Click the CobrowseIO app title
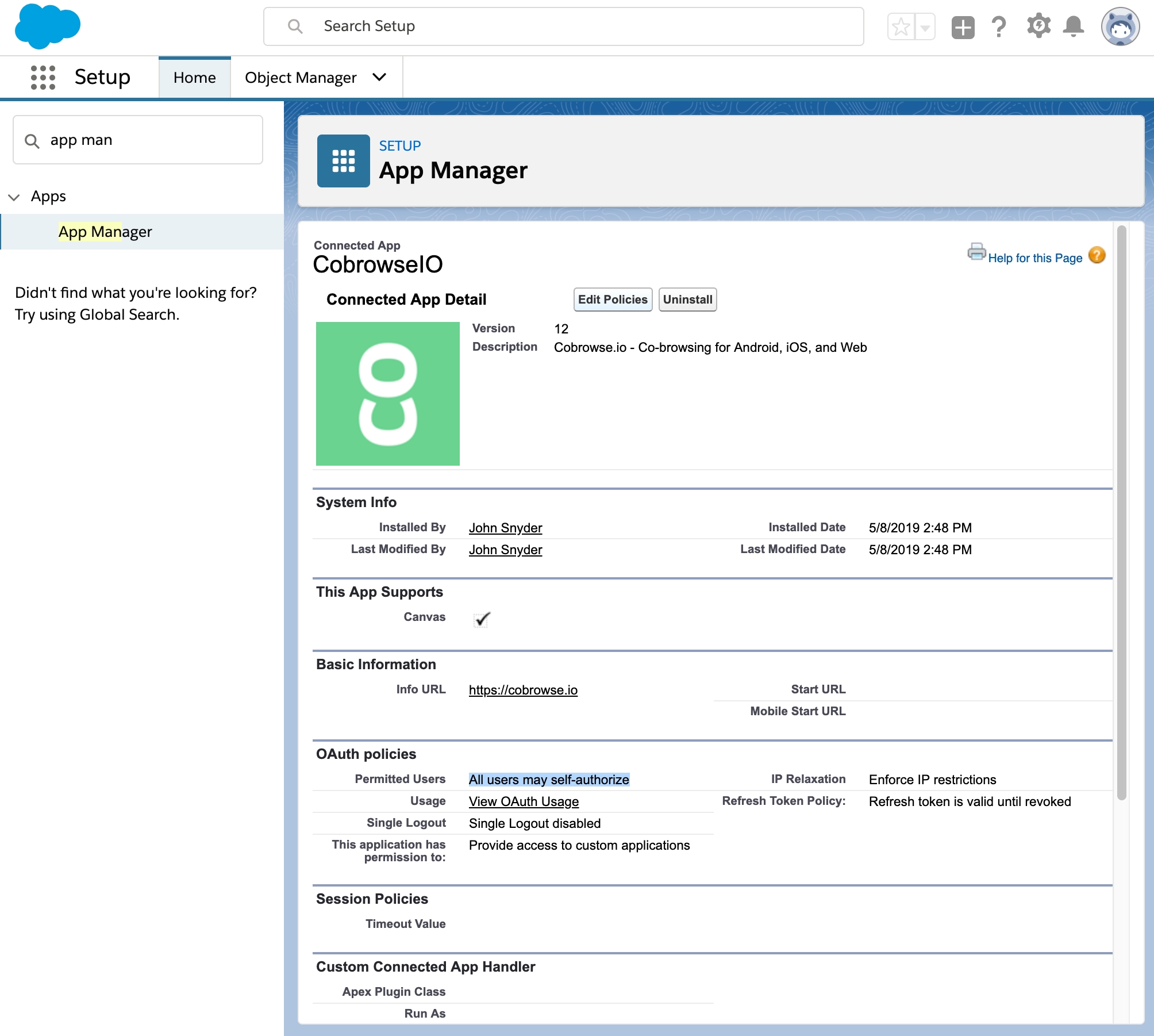Viewport: 1154px width, 1036px height. pyautogui.click(x=378, y=264)
